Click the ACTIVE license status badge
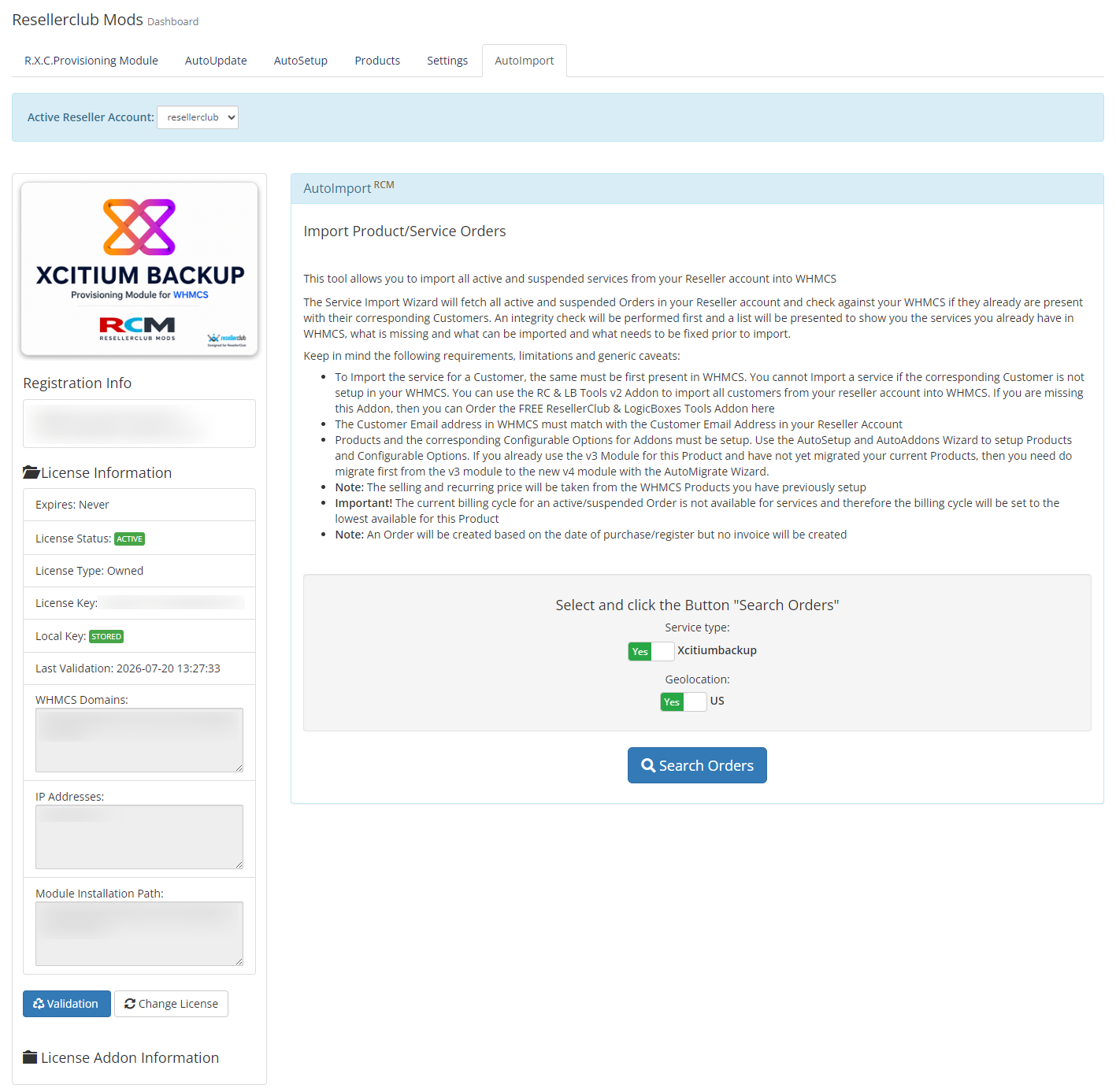Screen dimensions: 1116x1092 [x=130, y=539]
